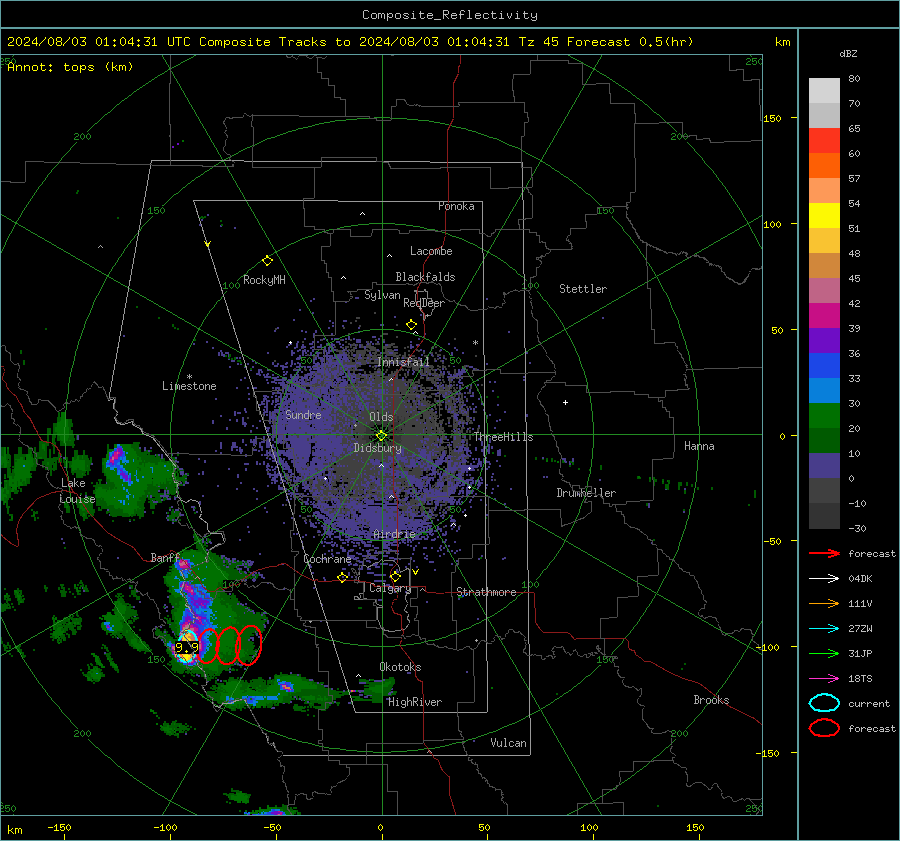Screen dimensions: 900x841
Task: Select the yellow diamond marker above Calgary label
Action: tap(395, 576)
